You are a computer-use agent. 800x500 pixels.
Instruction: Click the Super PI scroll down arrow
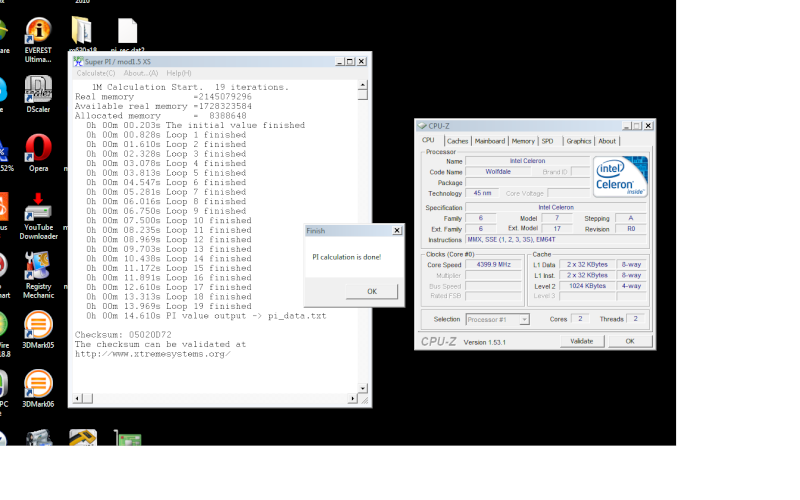(x=363, y=388)
